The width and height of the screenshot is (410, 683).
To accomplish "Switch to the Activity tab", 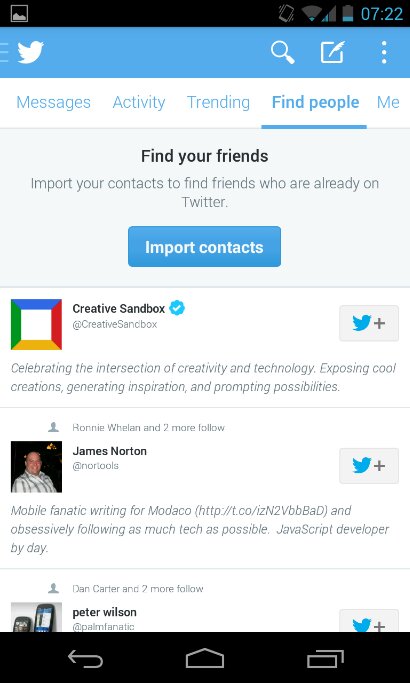I will [x=139, y=102].
